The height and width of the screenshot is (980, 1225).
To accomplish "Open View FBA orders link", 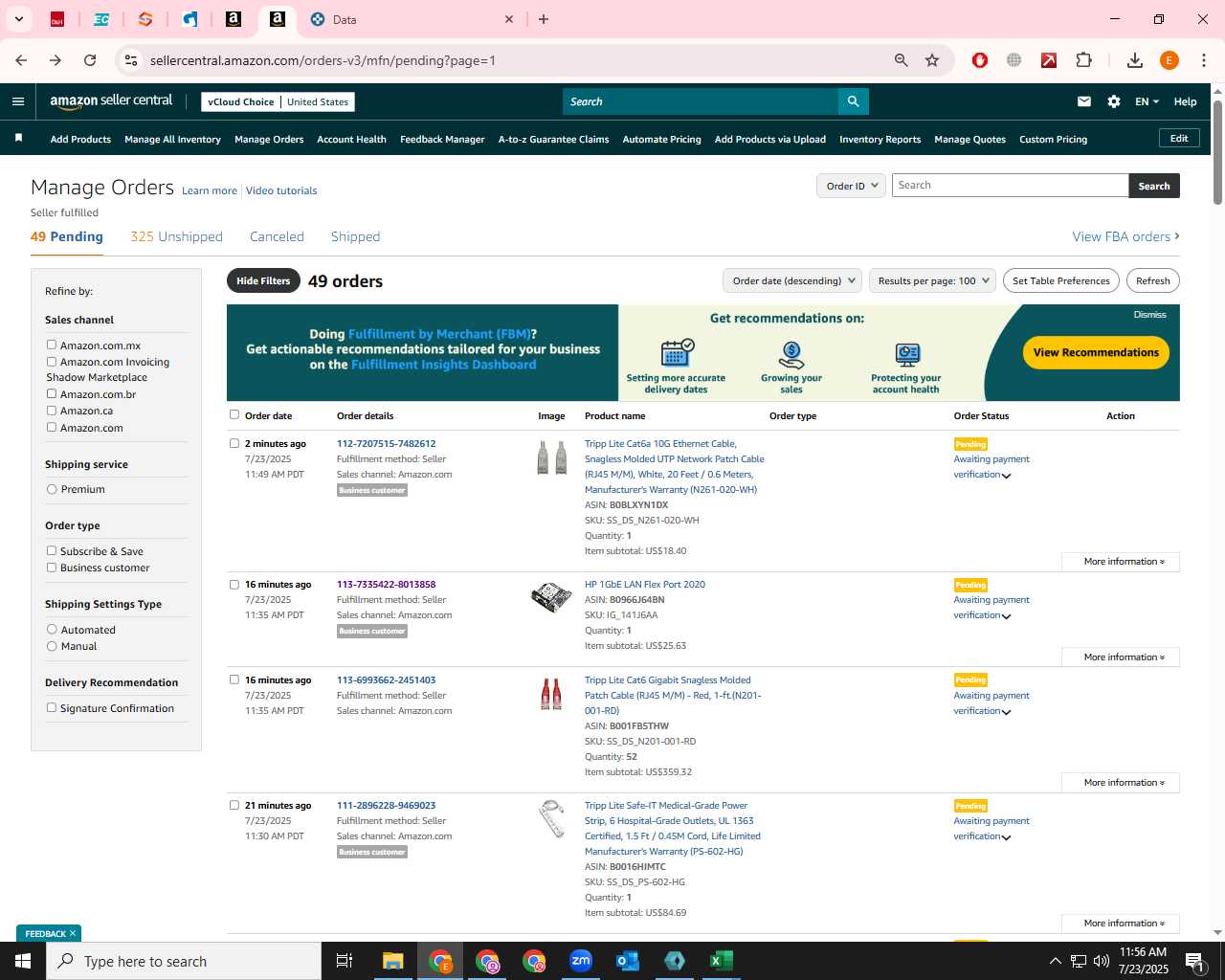I will pyautogui.click(x=1125, y=236).
